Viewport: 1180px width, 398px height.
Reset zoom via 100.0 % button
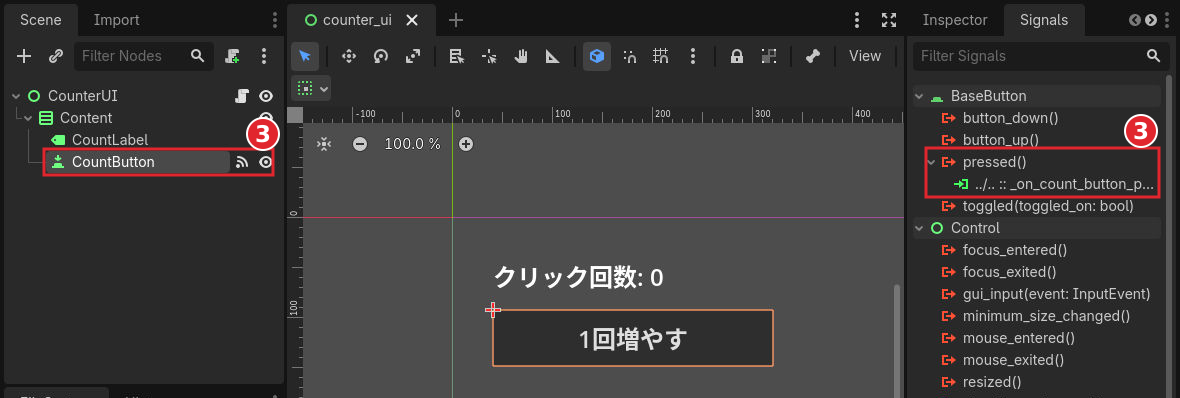(x=412, y=144)
